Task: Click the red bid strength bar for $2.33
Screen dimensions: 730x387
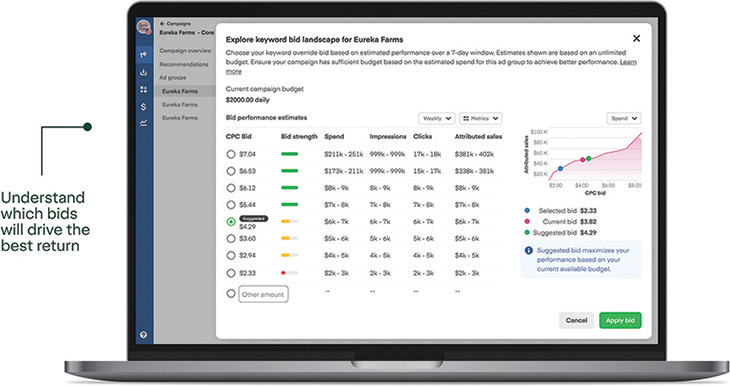Action: coord(289,273)
